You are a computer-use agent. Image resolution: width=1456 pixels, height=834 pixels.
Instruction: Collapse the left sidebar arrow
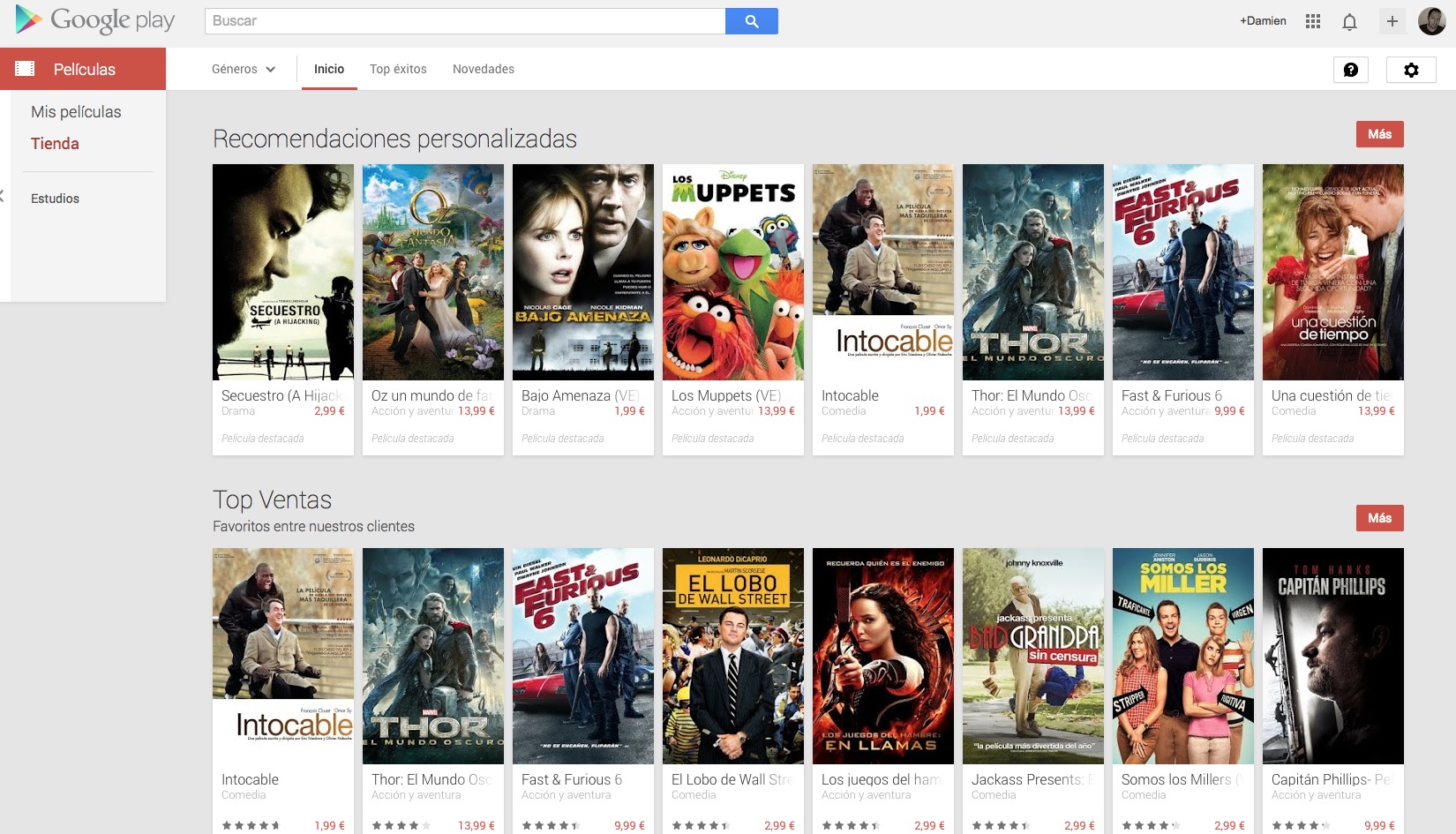click(x=3, y=196)
